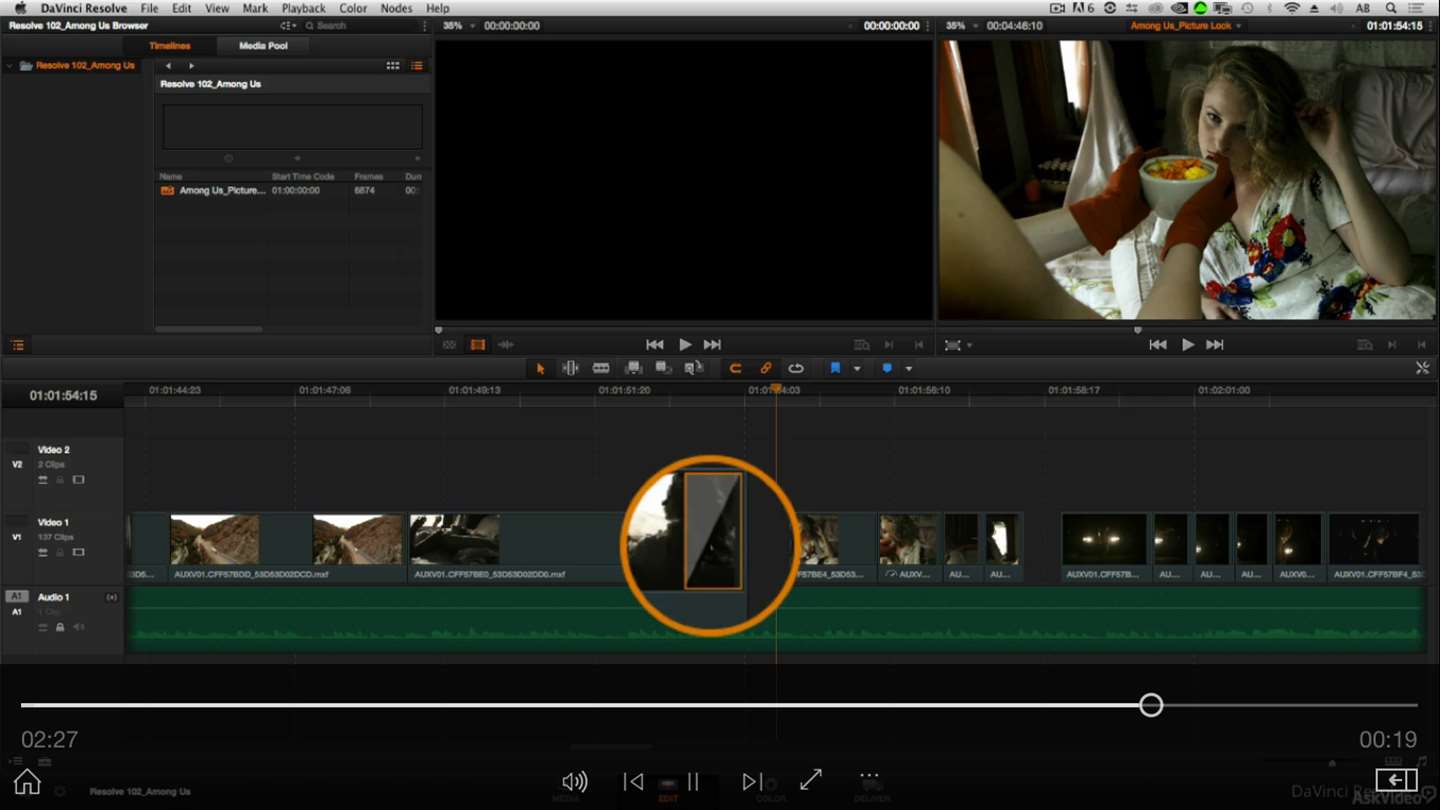Go to previous edit in timeline viewer
The height and width of the screenshot is (810, 1440).
click(x=1158, y=345)
